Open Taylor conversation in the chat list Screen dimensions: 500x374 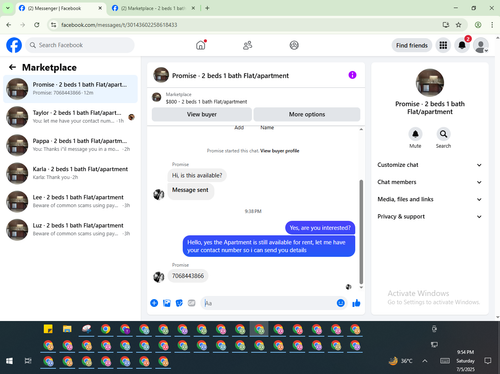tap(70, 117)
